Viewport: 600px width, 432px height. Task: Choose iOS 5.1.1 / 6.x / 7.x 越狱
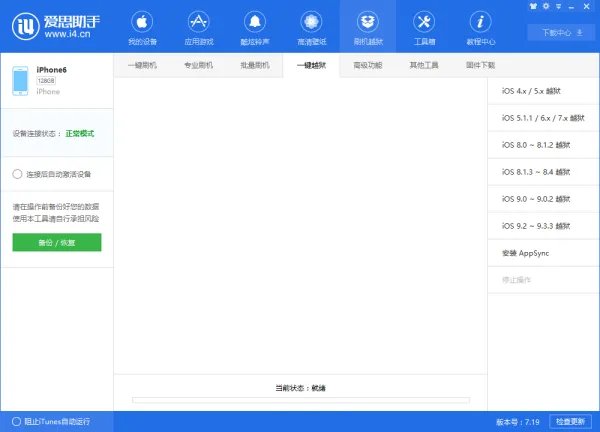click(x=543, y=118)
